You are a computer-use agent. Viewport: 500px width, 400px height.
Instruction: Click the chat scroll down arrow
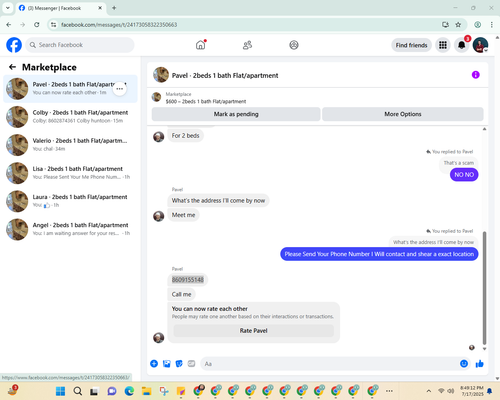(484, 349)
